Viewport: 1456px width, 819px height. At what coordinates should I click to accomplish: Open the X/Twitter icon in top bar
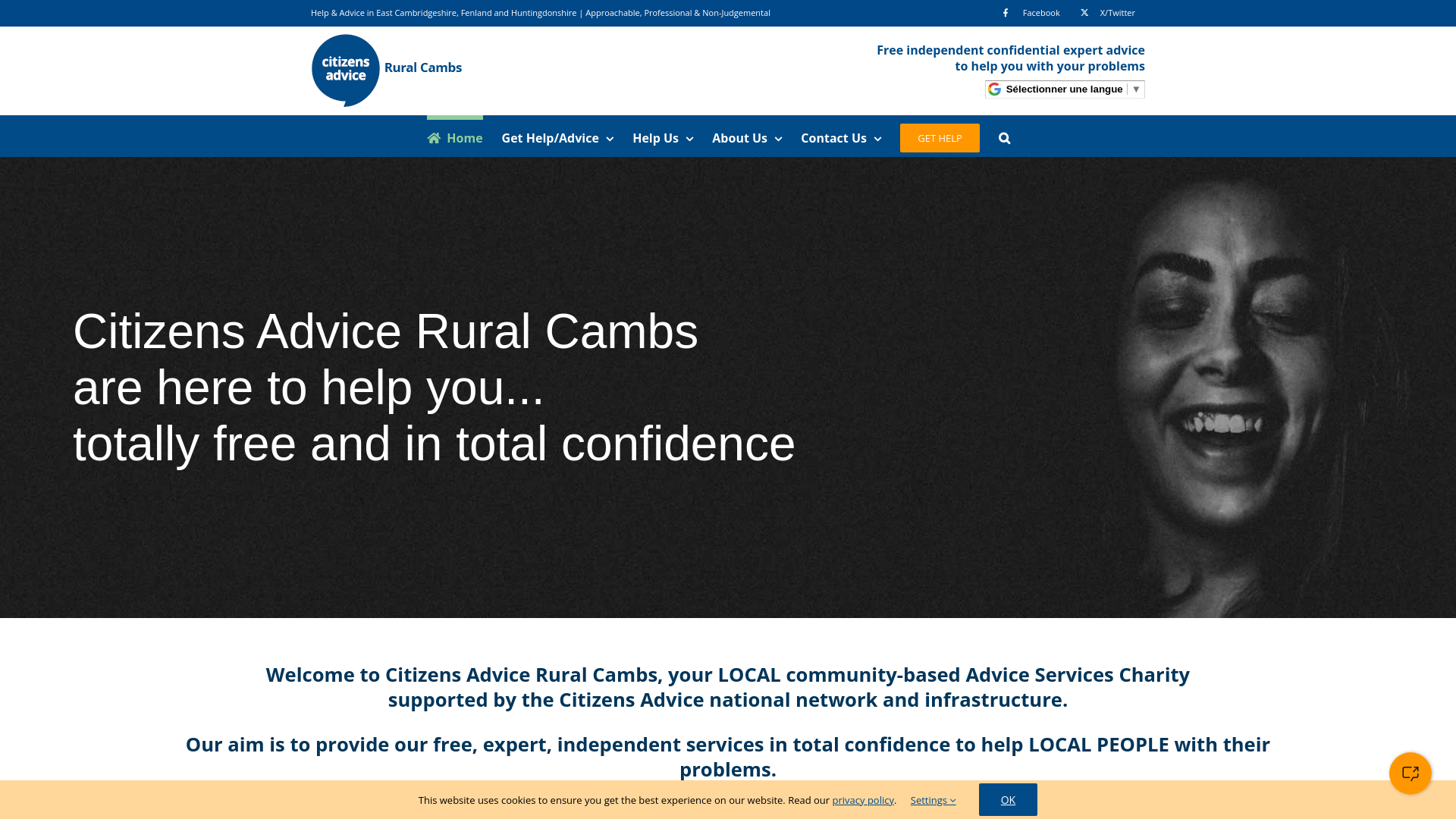[x=1084, y=13]
